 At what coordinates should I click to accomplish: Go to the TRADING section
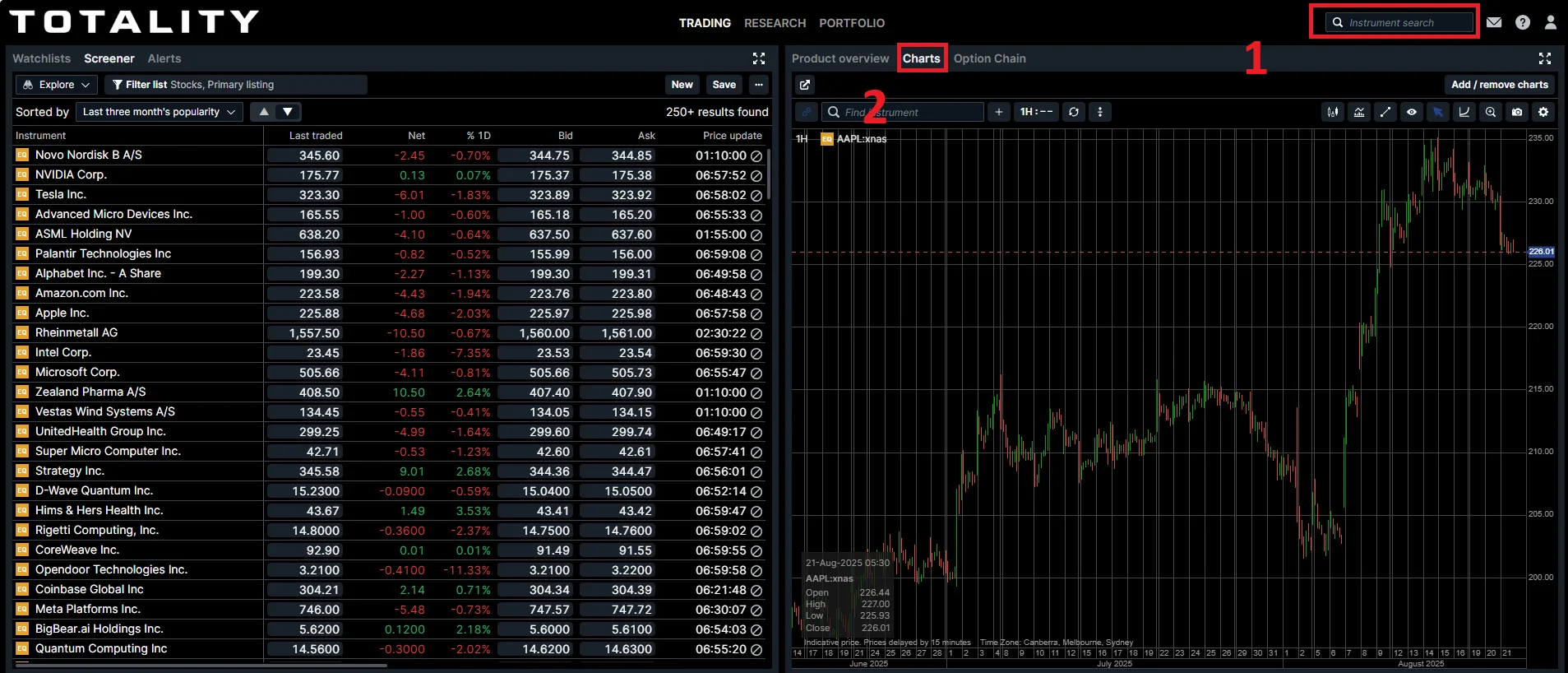pyautogui.click(x=705, y=23)
